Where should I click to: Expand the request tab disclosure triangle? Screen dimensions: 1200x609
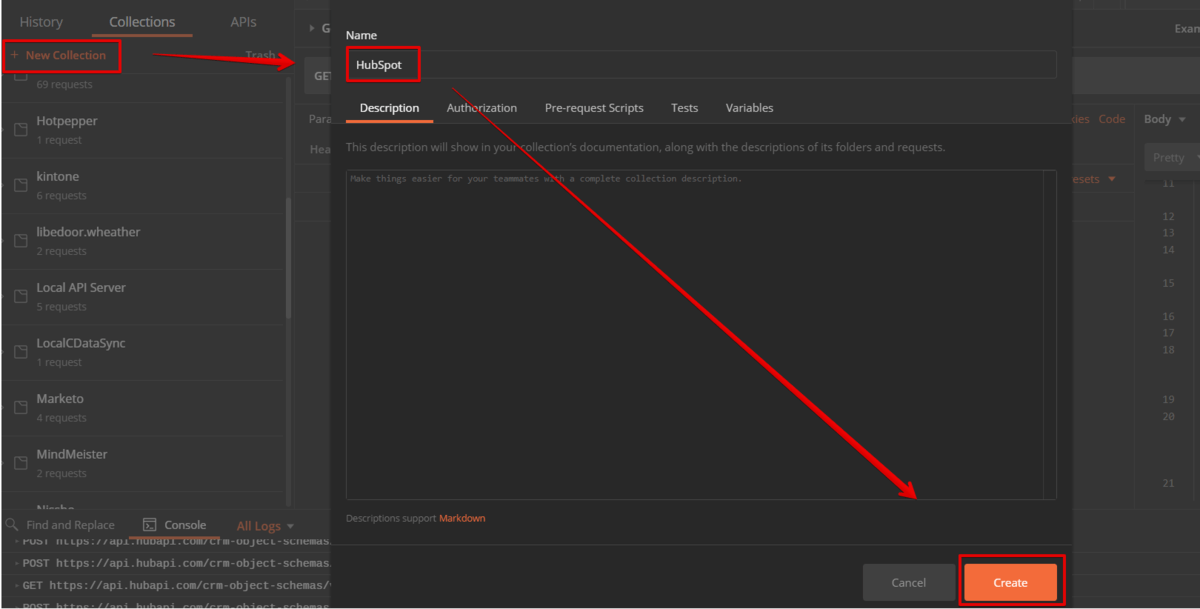(311, 28)
